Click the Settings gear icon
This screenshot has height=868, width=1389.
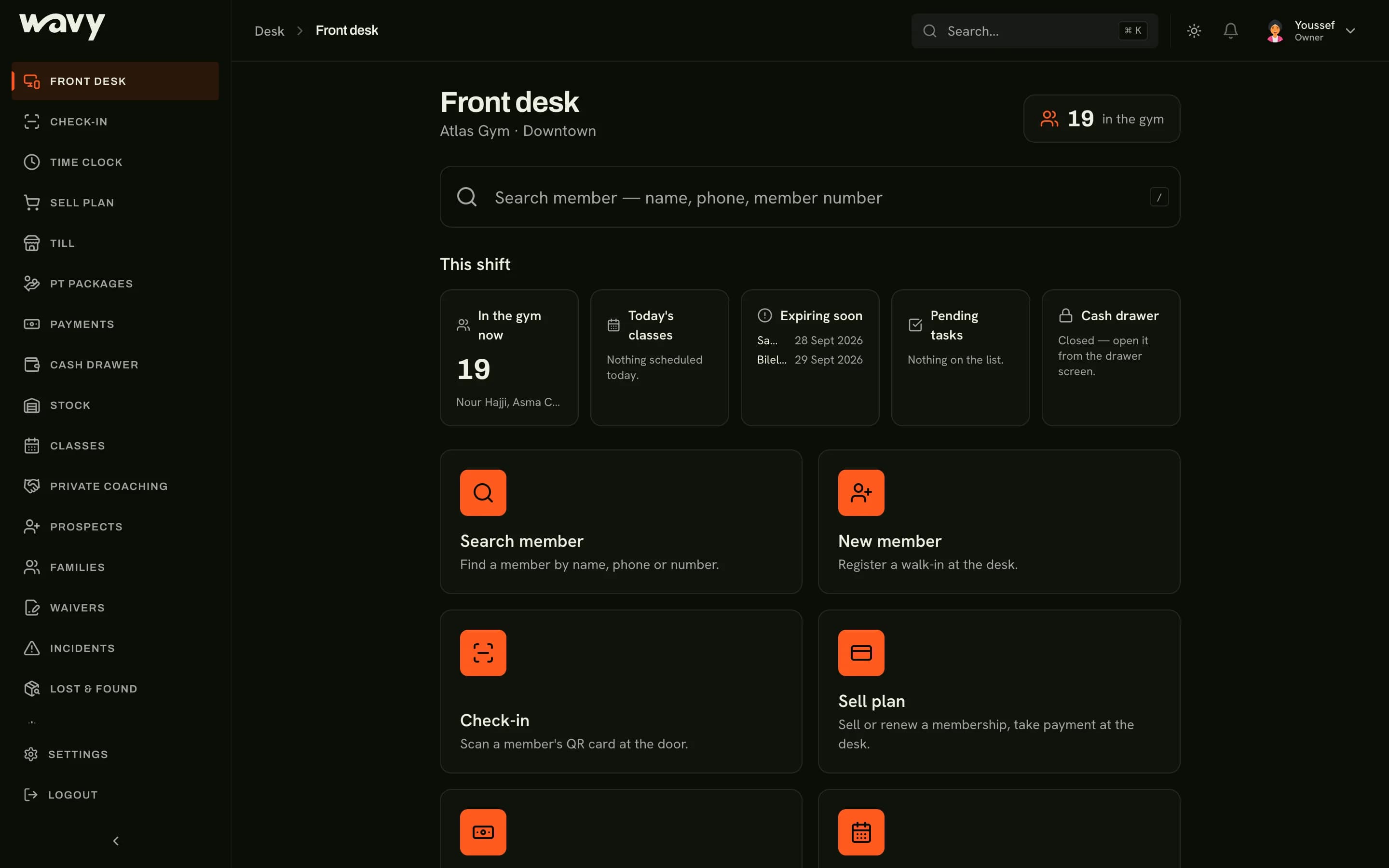point(31,754)
